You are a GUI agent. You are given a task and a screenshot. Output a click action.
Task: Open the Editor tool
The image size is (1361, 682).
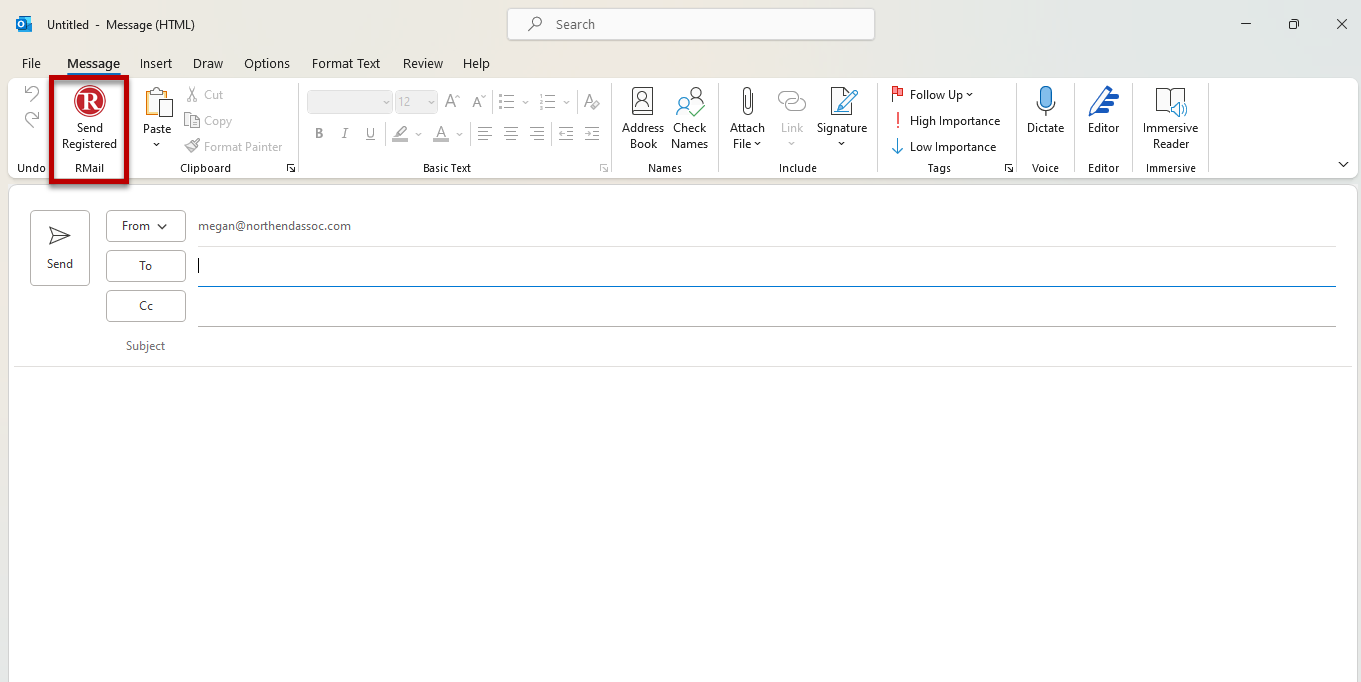(1103, 110)
